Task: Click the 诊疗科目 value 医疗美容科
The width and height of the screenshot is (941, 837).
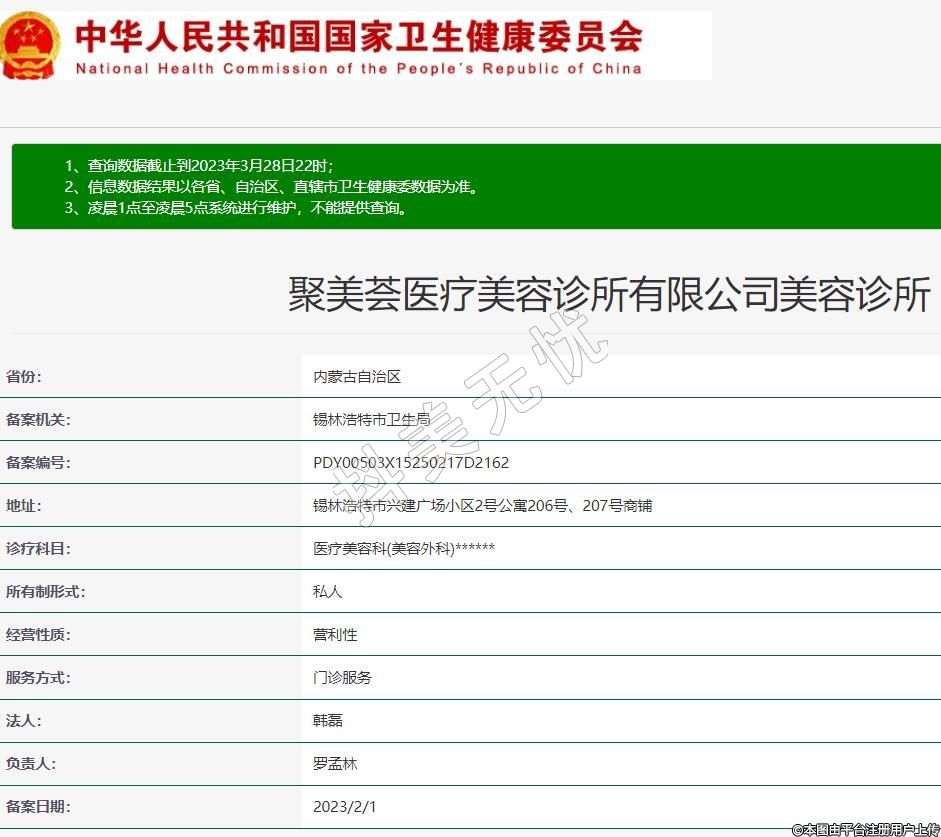Action: coord(404,549)
